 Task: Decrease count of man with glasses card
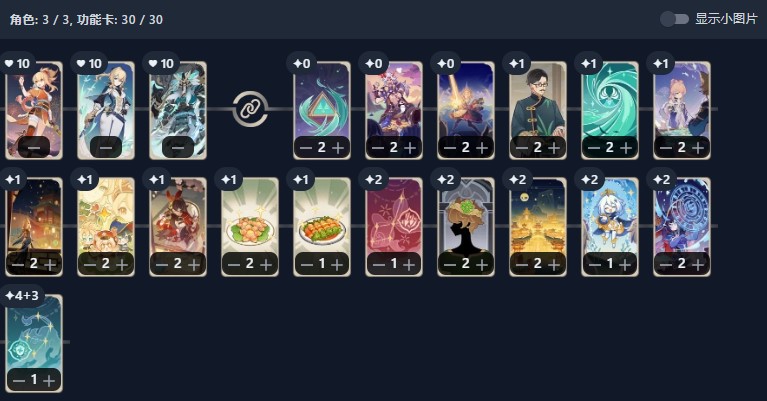[521, 147]
